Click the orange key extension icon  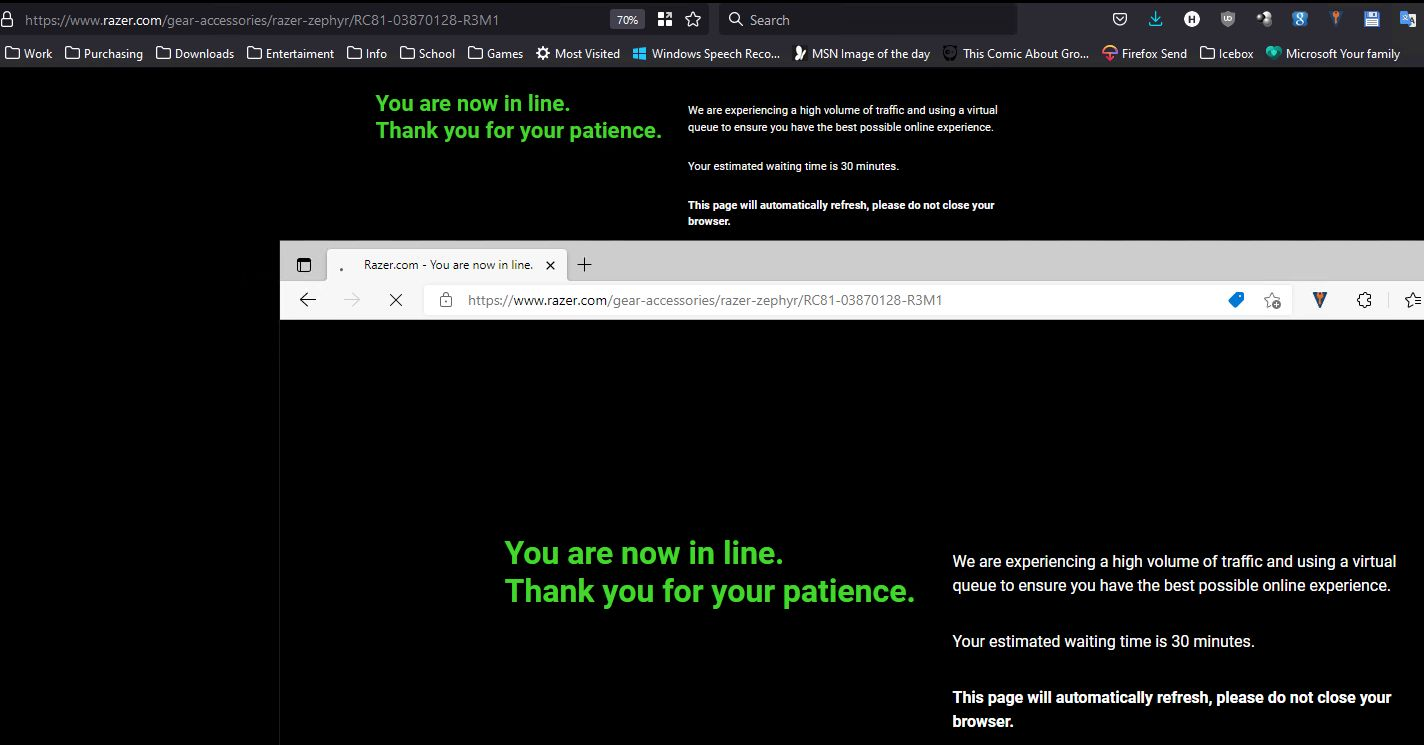(x=1335, y=19)
